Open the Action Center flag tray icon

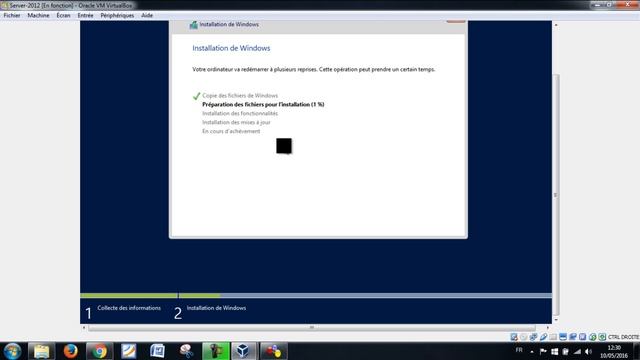(x=543, y=351)
